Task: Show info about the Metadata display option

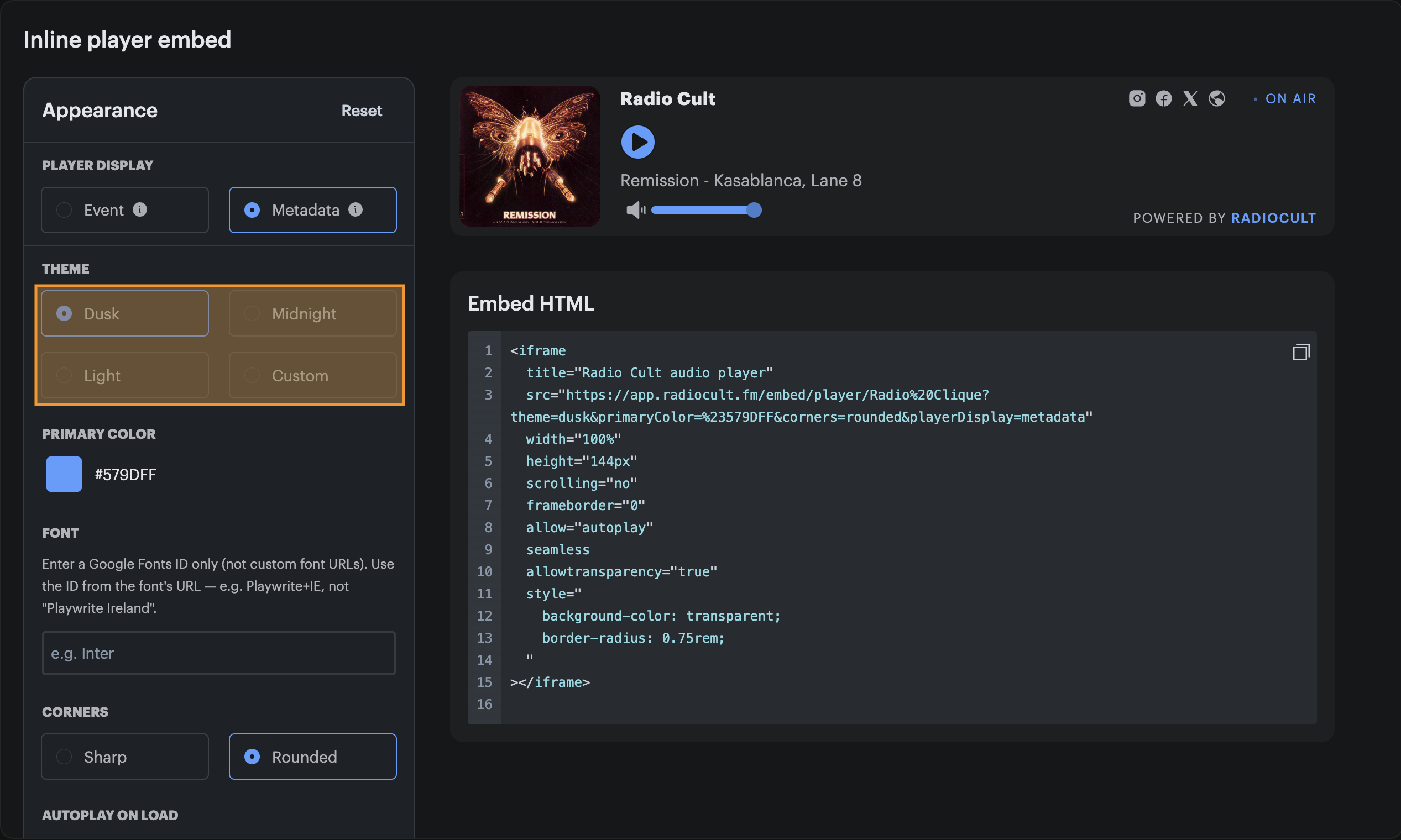Action: tap(356, 209)
